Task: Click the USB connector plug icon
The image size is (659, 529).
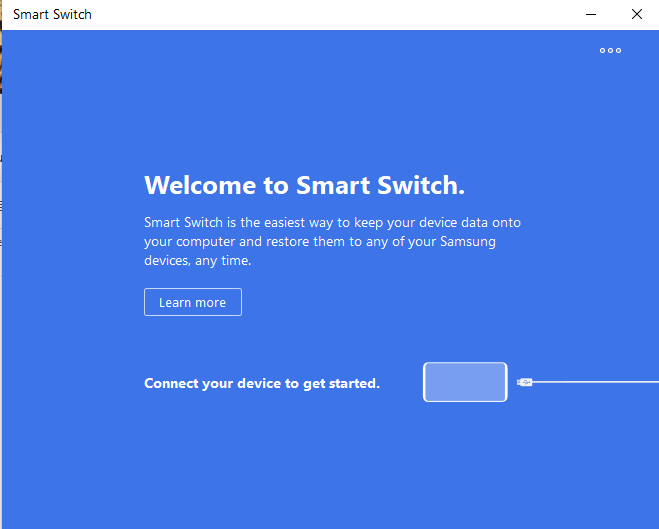Action: pos(525,382)
